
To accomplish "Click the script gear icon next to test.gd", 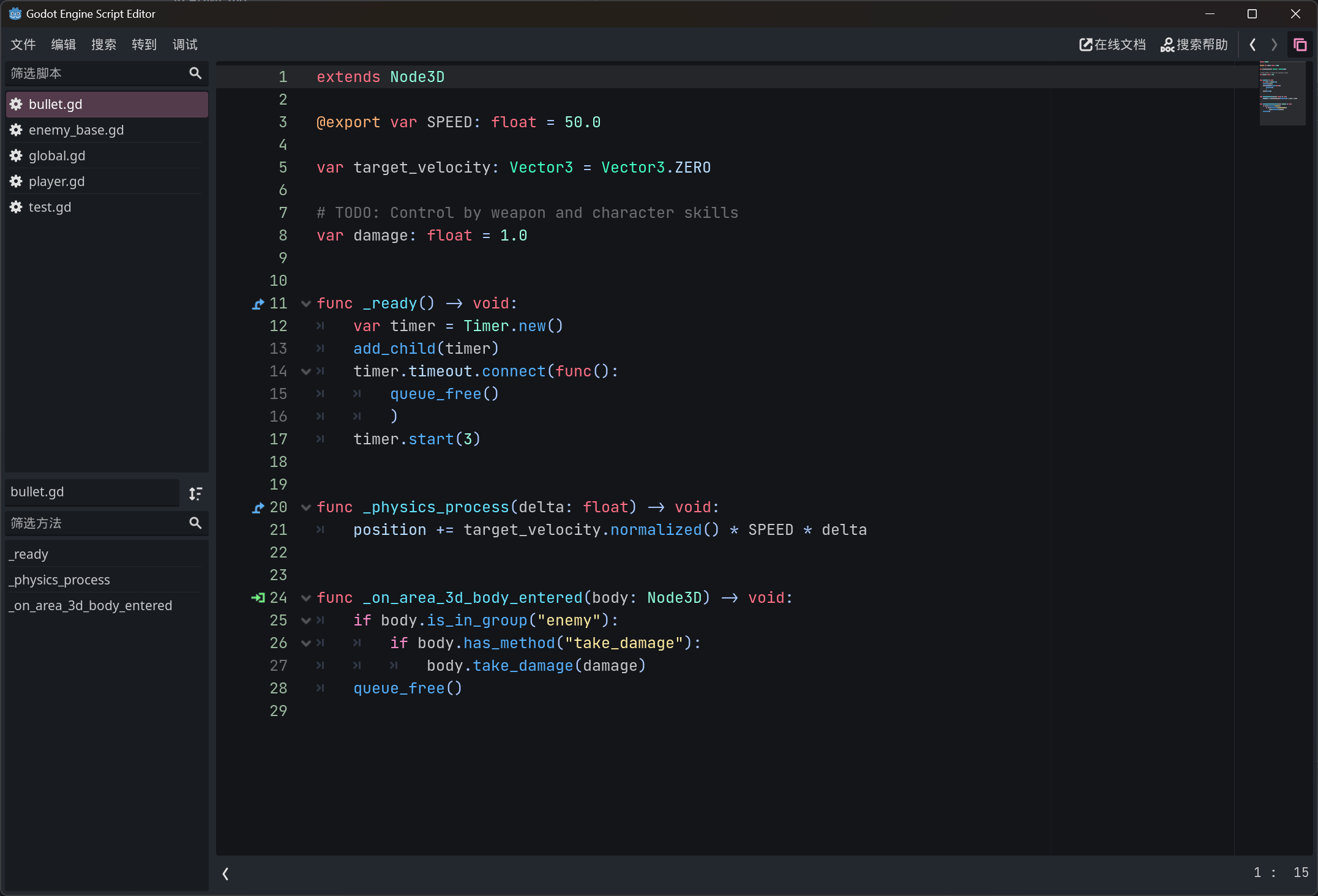I will (x=15, y=207).
